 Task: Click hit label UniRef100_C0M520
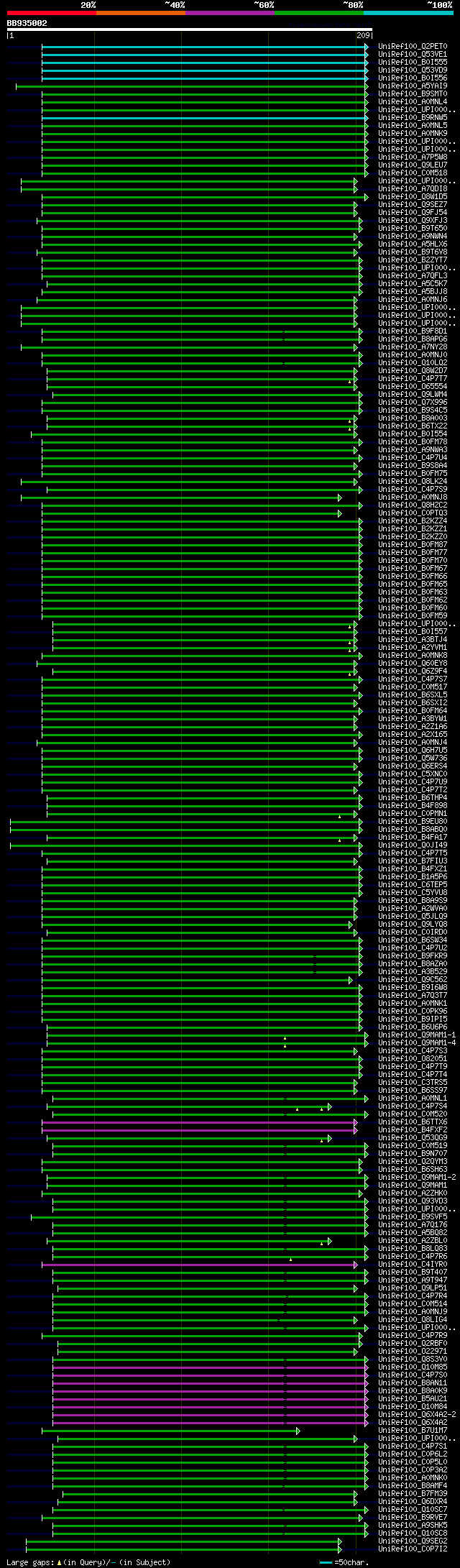413,1114
